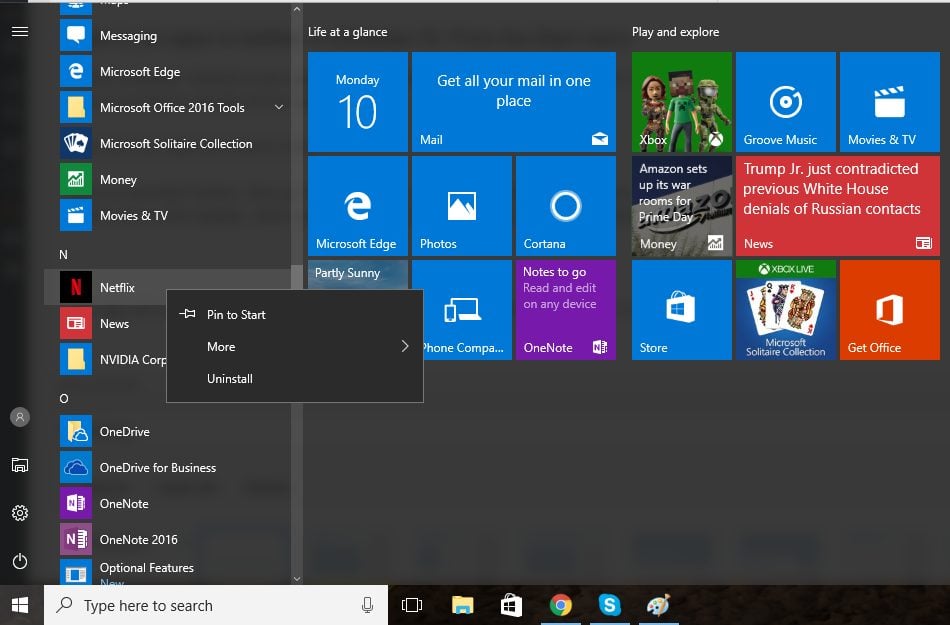Click the Windows Start button
Image resolution: width=950 pixels, height=625 pixels.
click(x=20, y=605)
